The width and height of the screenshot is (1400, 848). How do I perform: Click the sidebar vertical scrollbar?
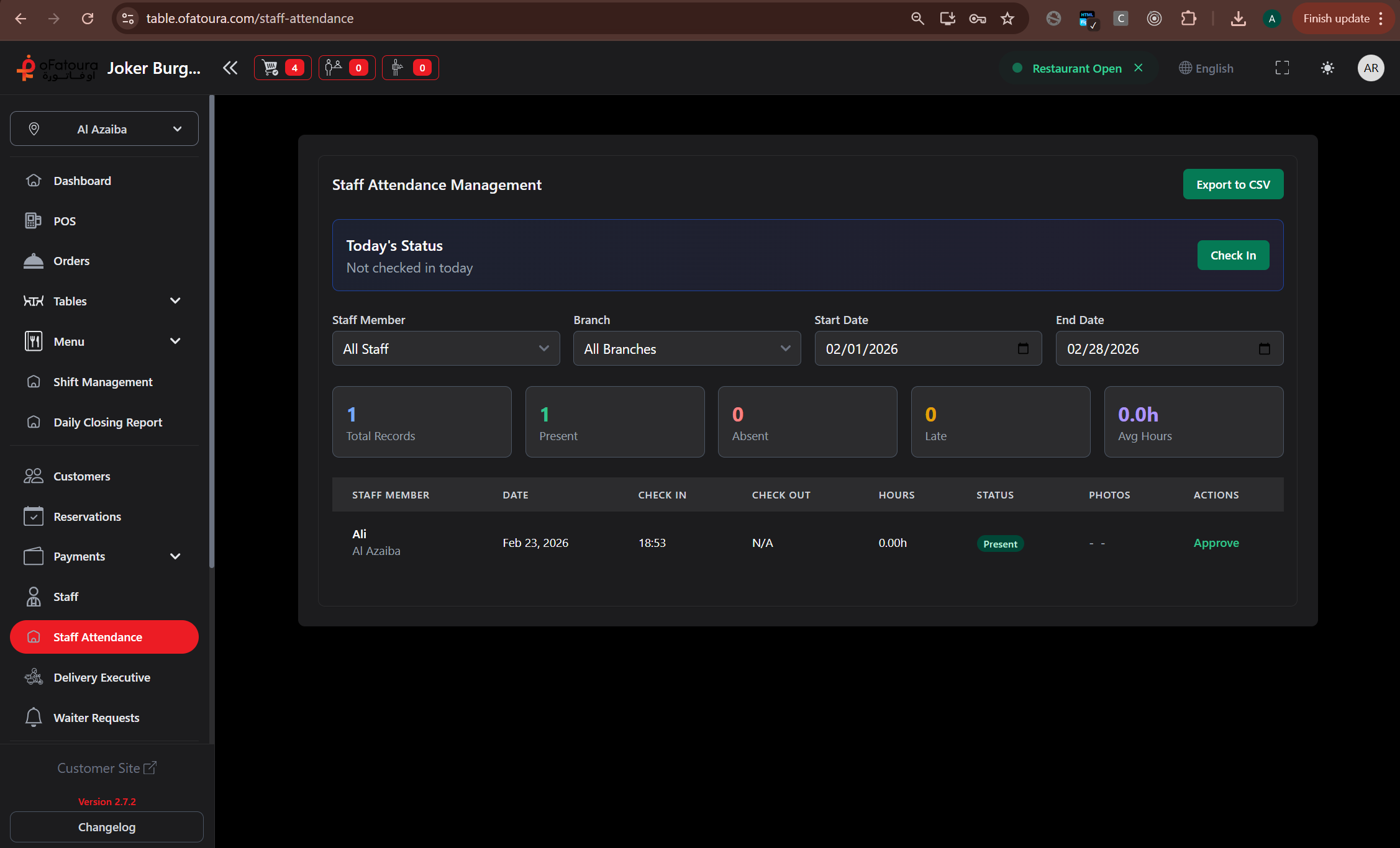tap(212, 332)
